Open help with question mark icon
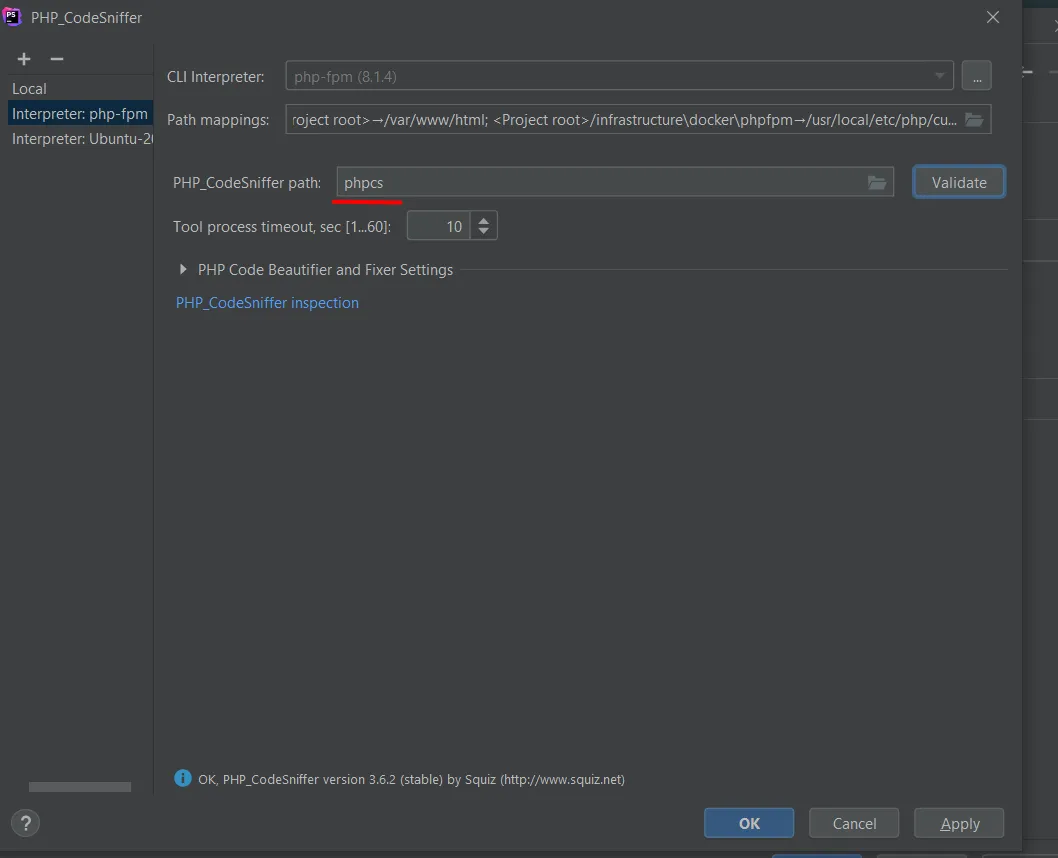1058x858 pixels. tap(26, 823)
